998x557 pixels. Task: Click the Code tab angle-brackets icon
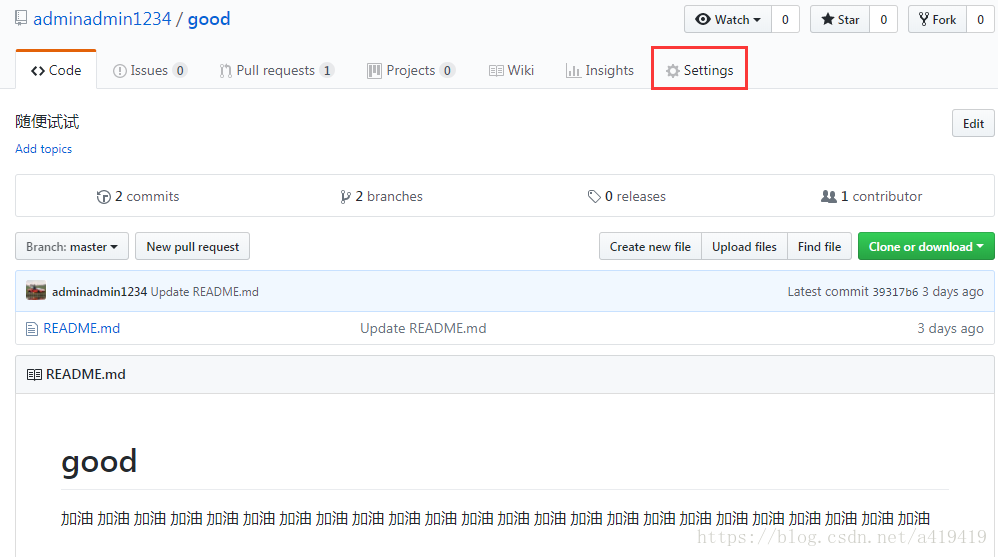coord(38,71)
